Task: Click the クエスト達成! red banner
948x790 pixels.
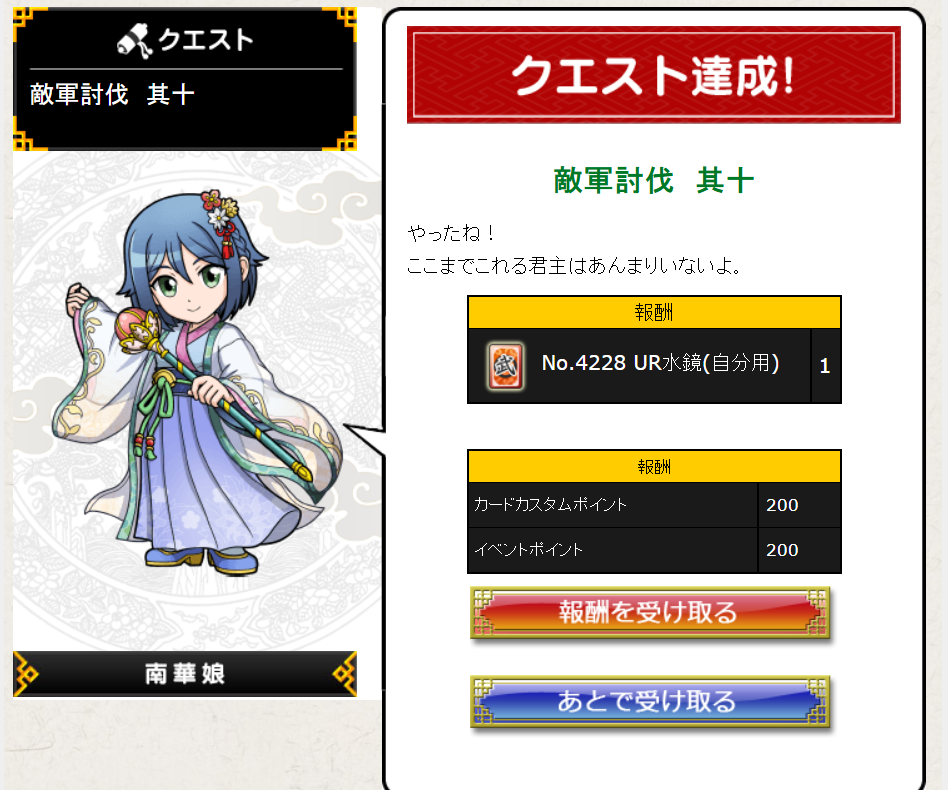Action: click(x=654, y=75)
